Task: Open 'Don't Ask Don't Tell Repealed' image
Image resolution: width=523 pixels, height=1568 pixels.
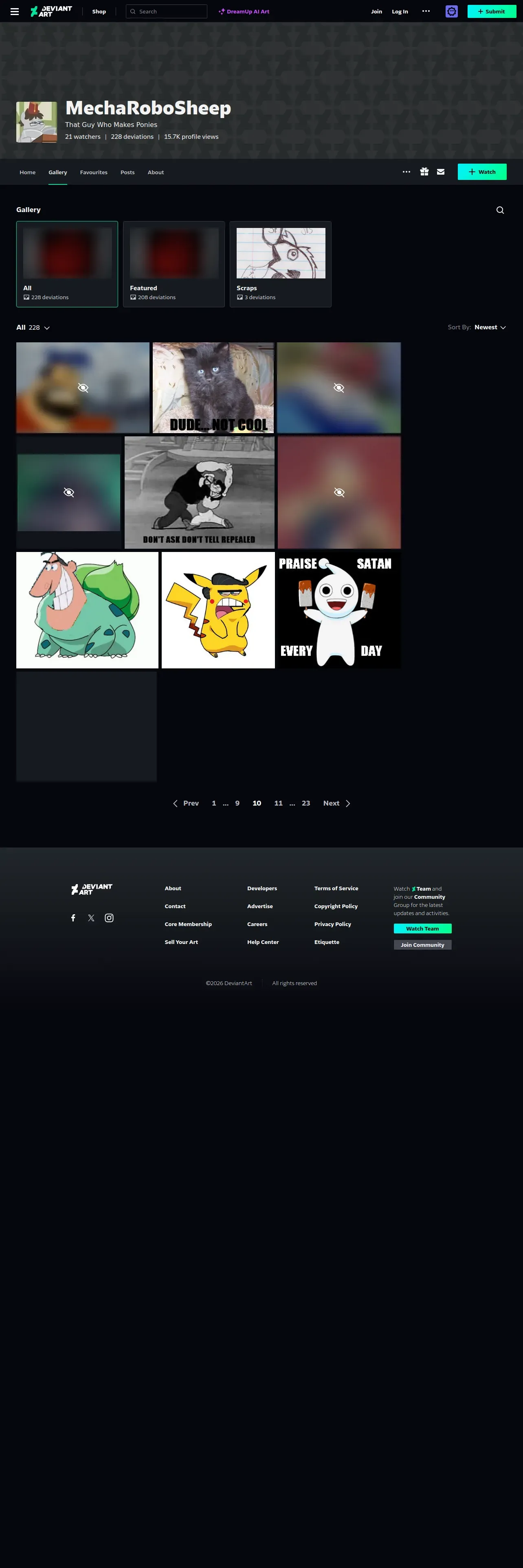Action: 200,493
